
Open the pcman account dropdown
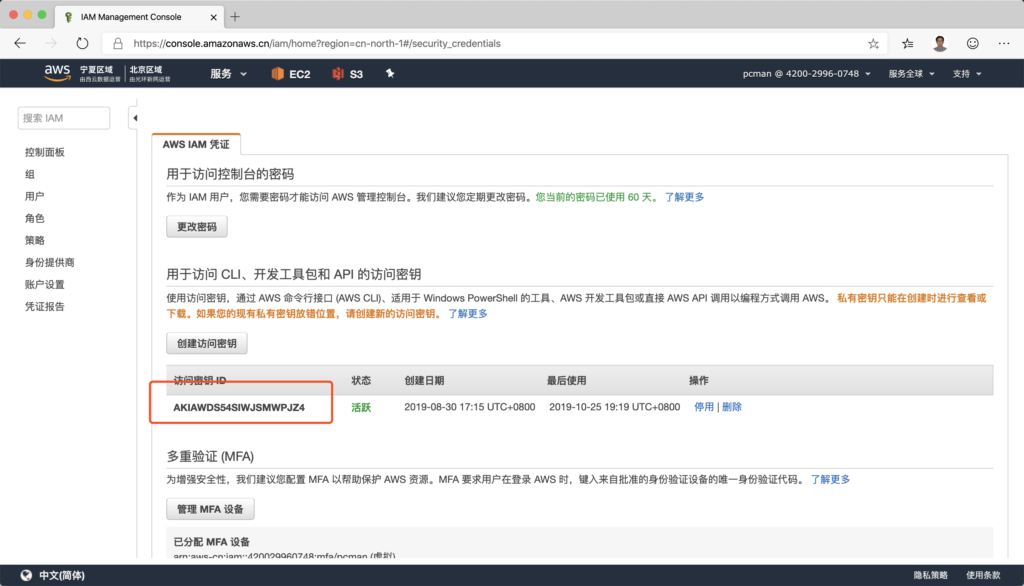coord(806,74)
